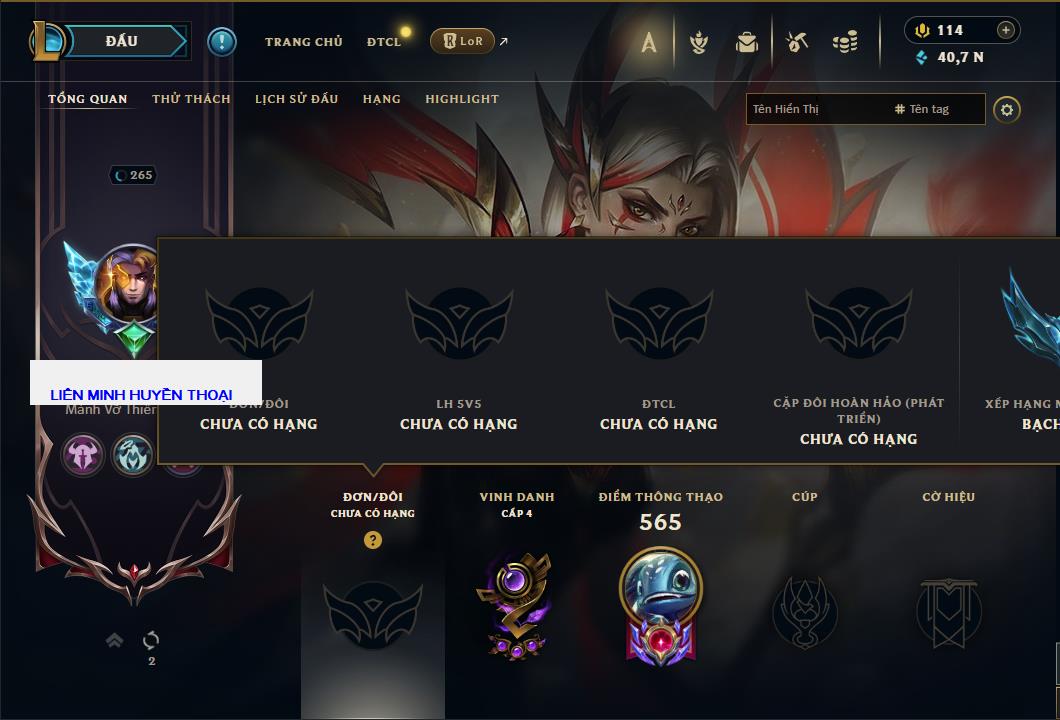This screenshot has height=720, width=1060.
Task: Open the clash trophy icon
Action: (699, 42)
